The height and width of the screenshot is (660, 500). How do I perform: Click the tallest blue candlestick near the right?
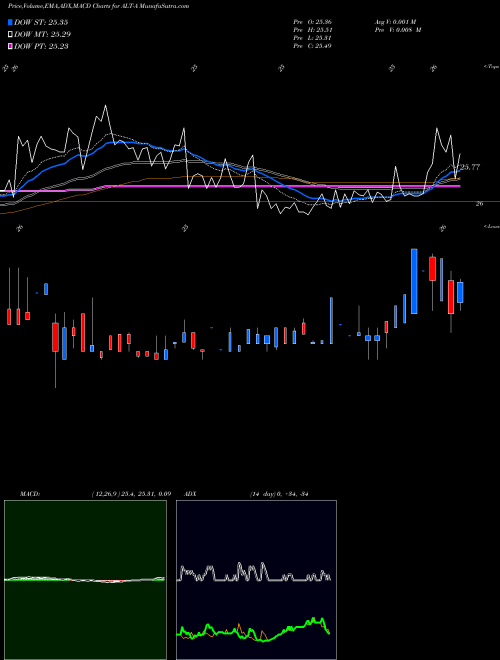click(414, 281)
